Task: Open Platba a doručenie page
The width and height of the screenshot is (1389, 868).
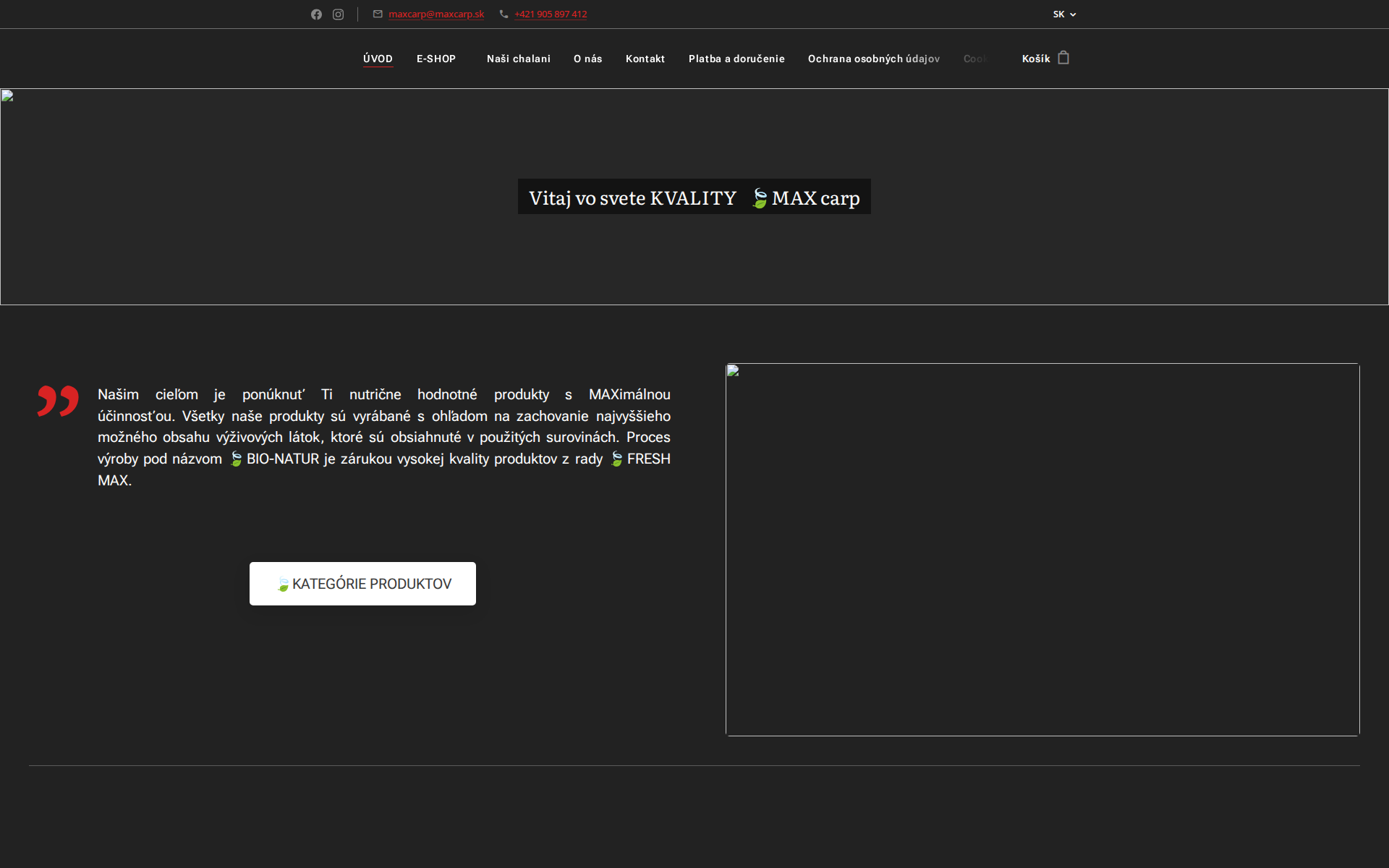Action: 736,59
